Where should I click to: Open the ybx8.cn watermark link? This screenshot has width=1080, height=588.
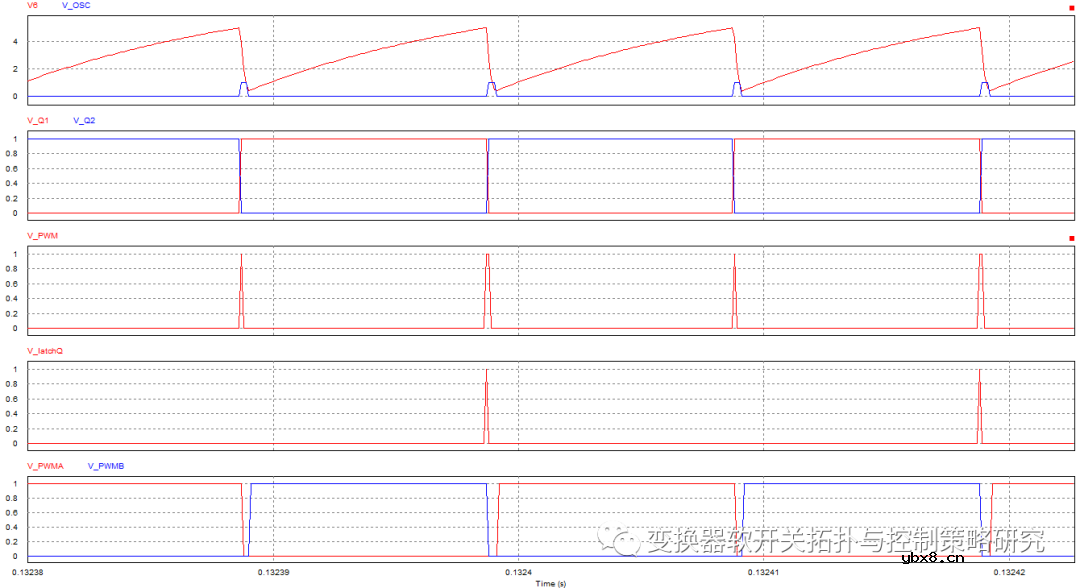tap(932, 559)
